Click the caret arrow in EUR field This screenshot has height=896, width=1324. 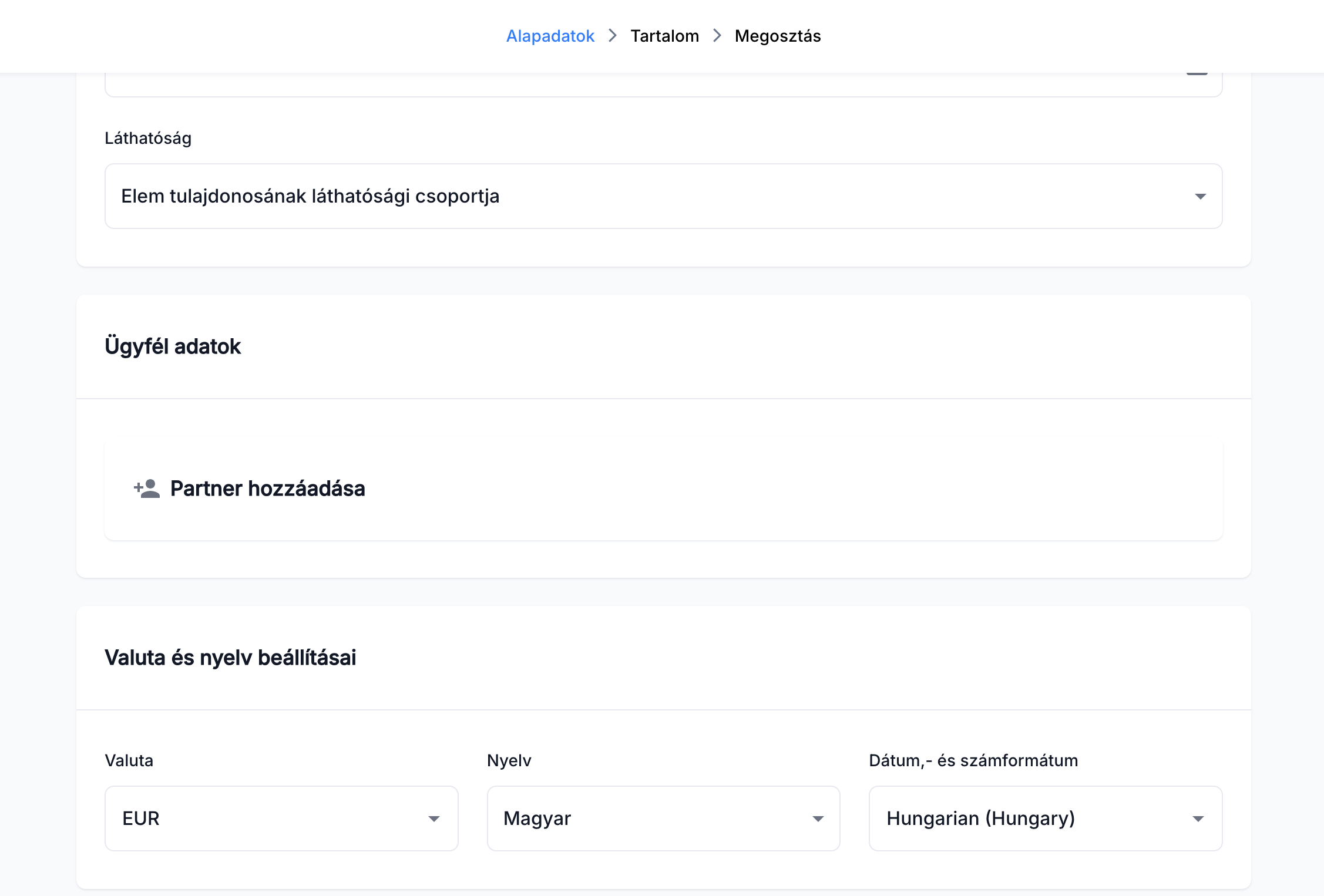[434, 818]
